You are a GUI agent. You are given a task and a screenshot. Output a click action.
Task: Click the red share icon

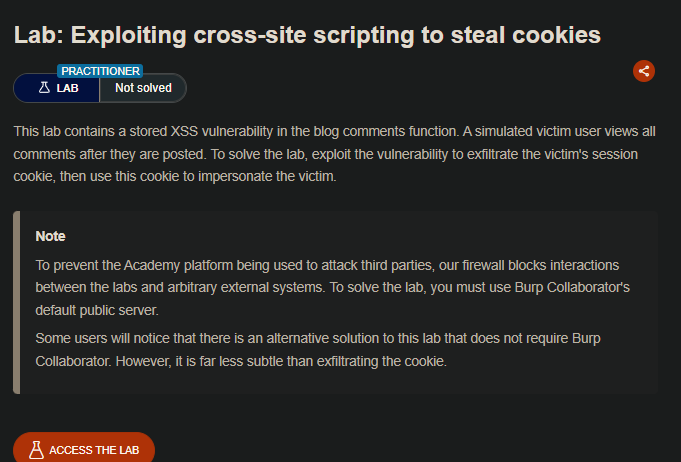coord(644,71)
